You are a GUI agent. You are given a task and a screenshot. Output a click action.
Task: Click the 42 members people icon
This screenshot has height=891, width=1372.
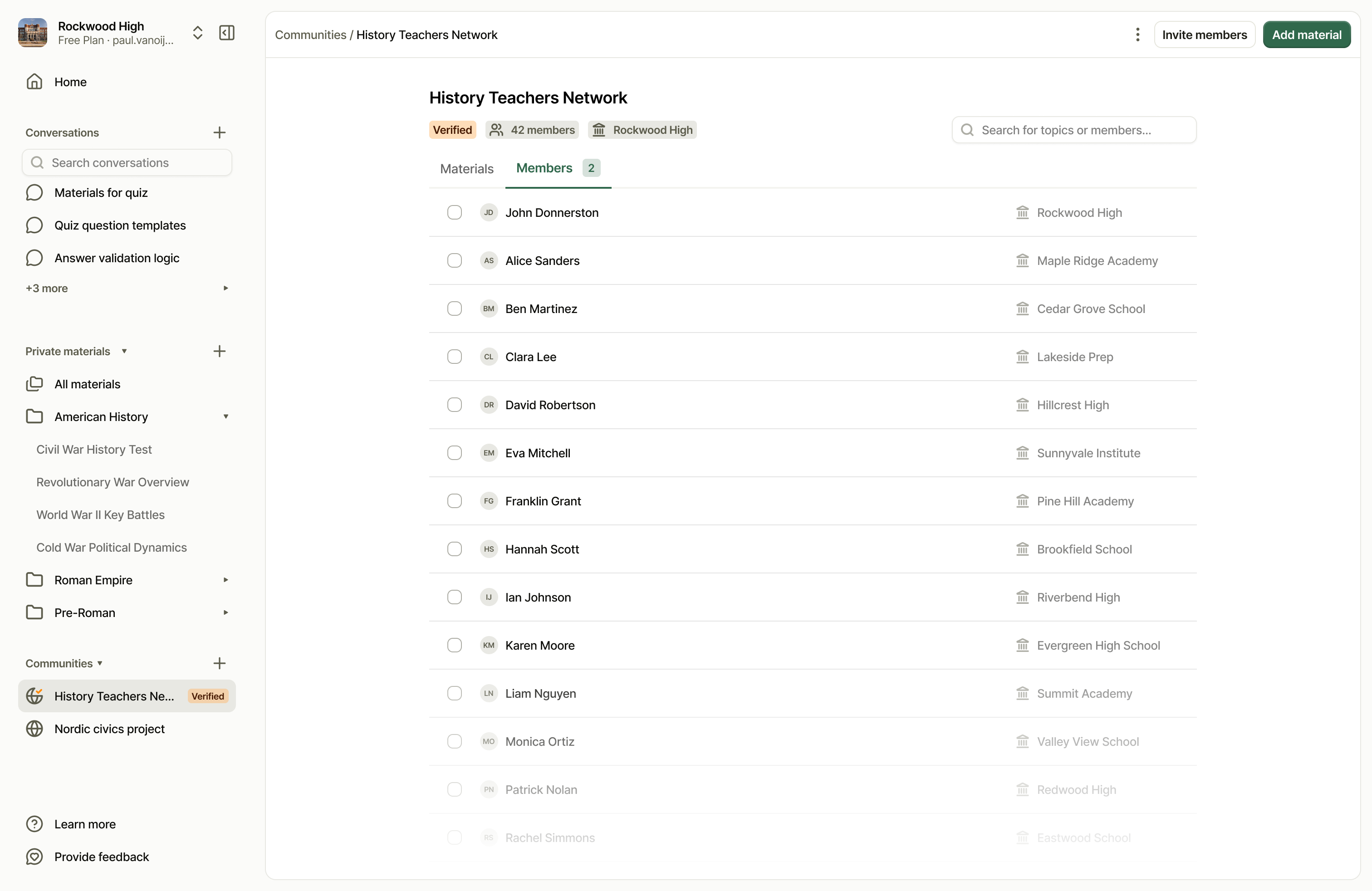click(496, 130)
